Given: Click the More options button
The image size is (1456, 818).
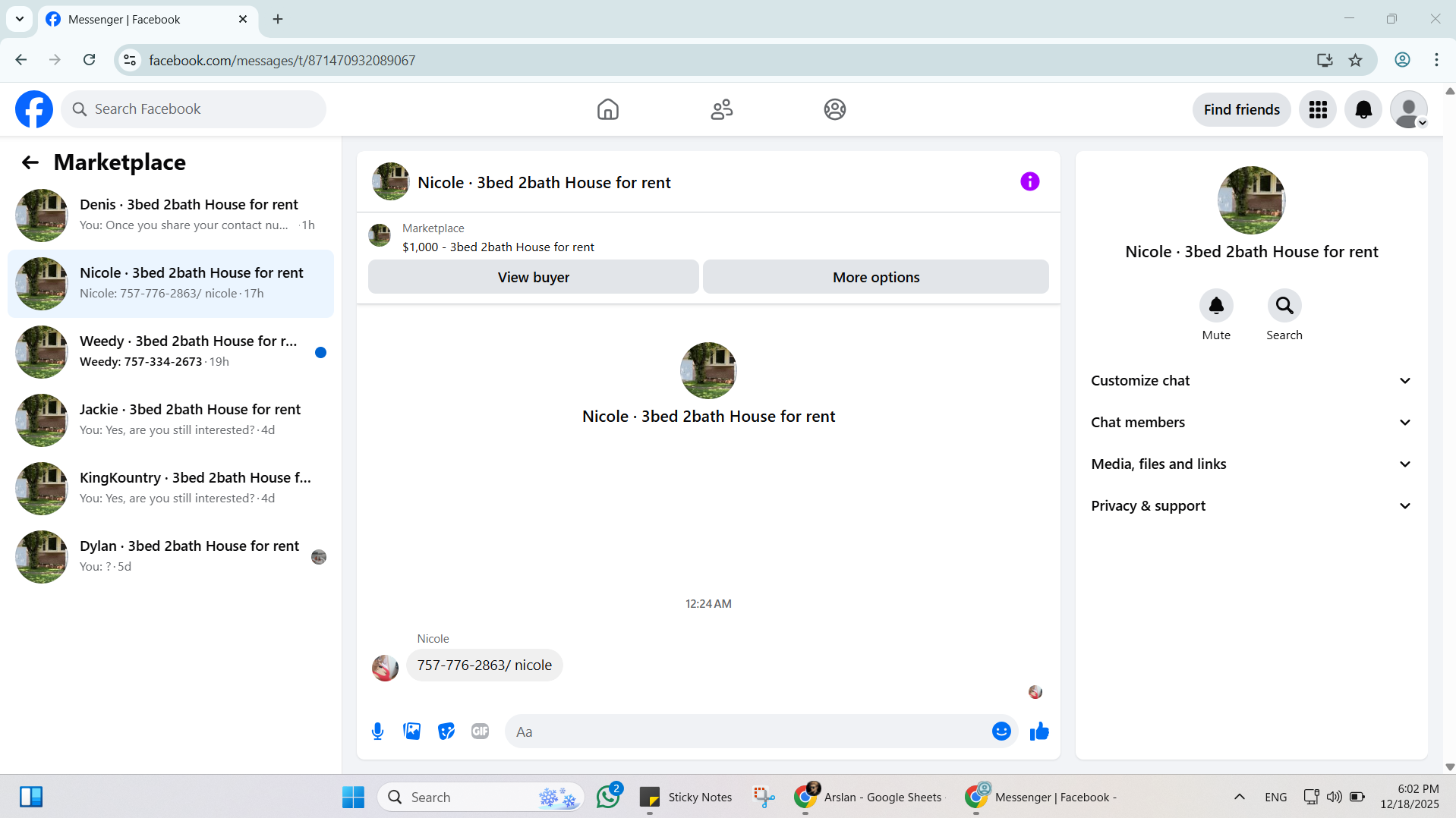Looking at the screenshot, I should (876, 278).
